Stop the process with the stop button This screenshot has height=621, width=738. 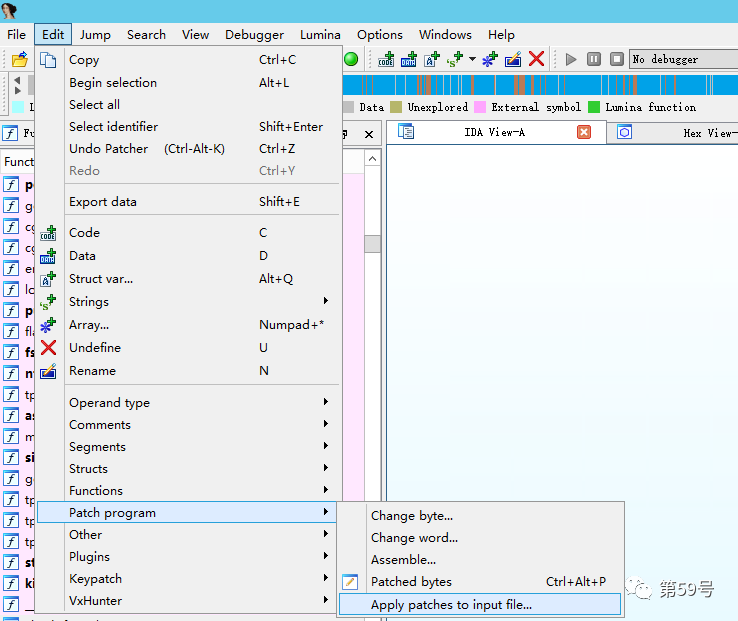[617, 59]
